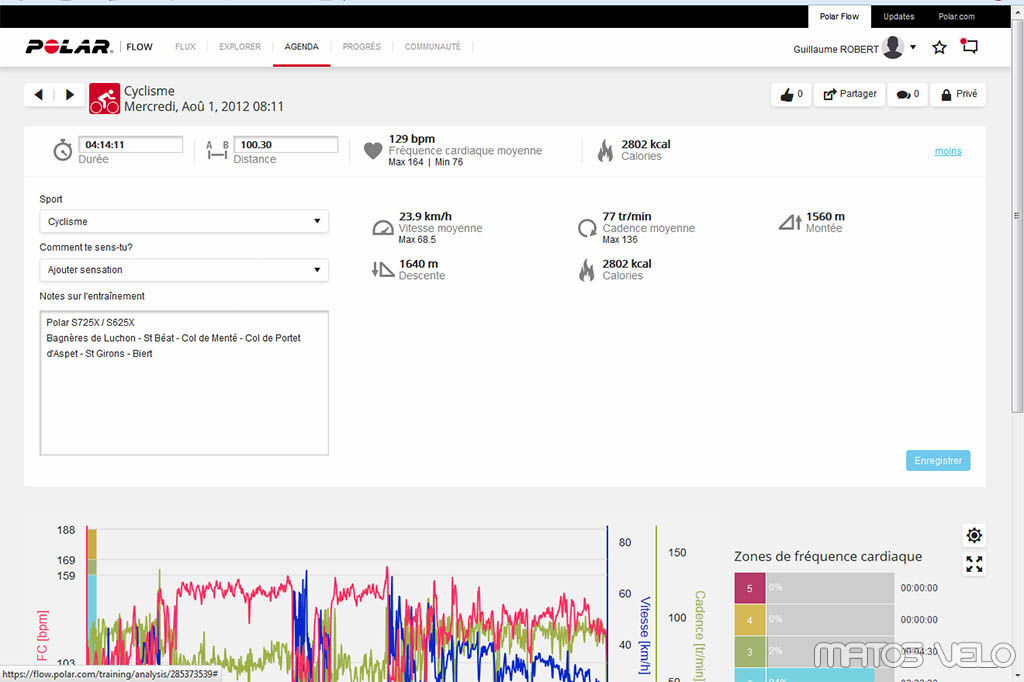Viewport: 1024px width, 682px height.
Task: Switch to the Polar Flow top tab
Action: click(x=839, y=17)
